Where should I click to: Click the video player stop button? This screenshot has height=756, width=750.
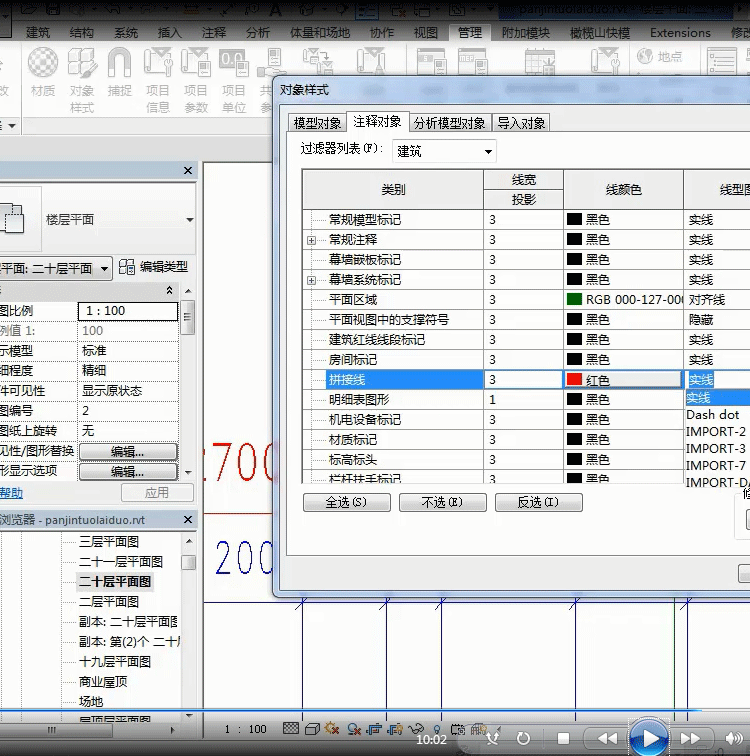pyautogui.click(x=563, y=738)
